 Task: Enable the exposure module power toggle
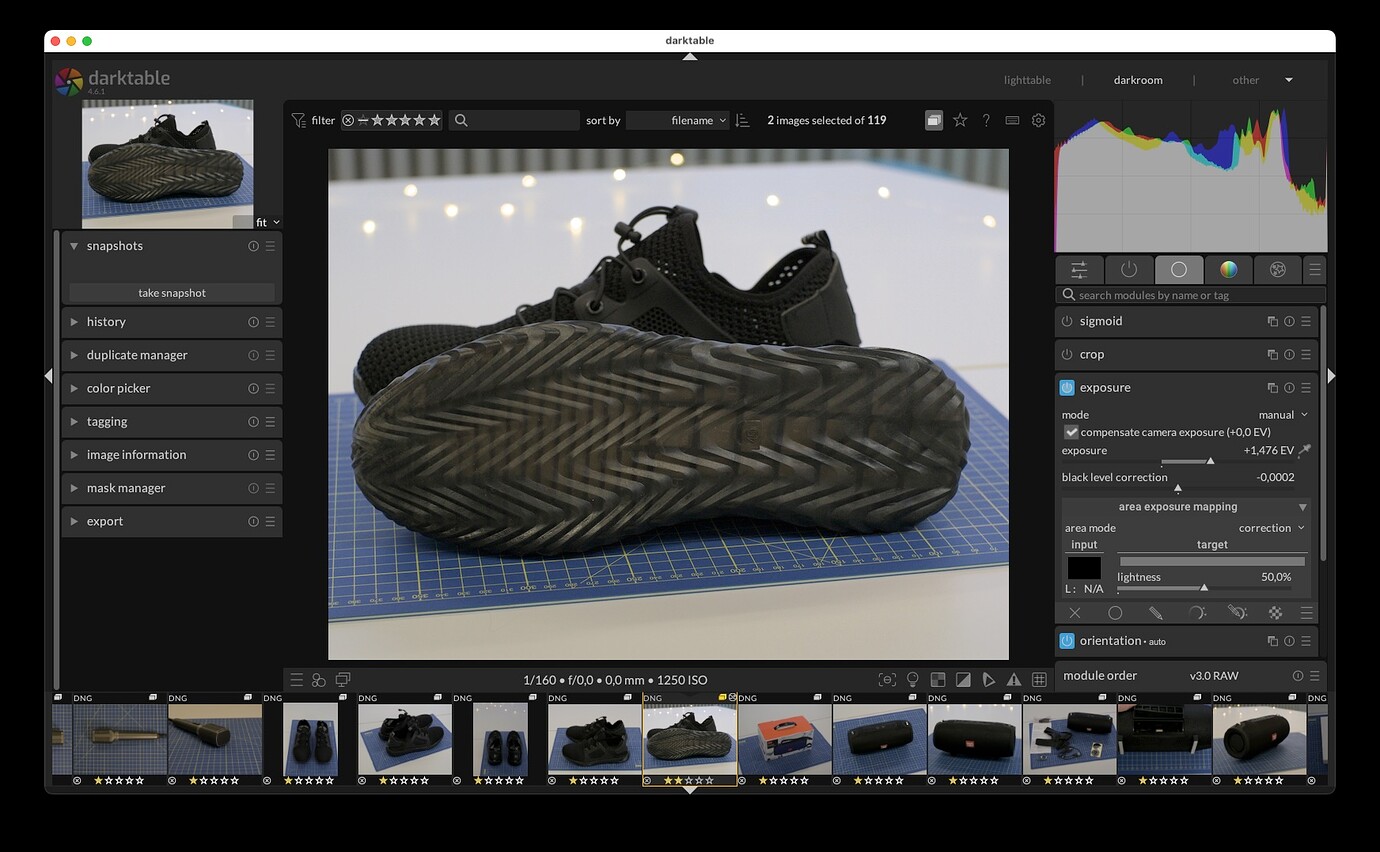tap(1067, 387)
